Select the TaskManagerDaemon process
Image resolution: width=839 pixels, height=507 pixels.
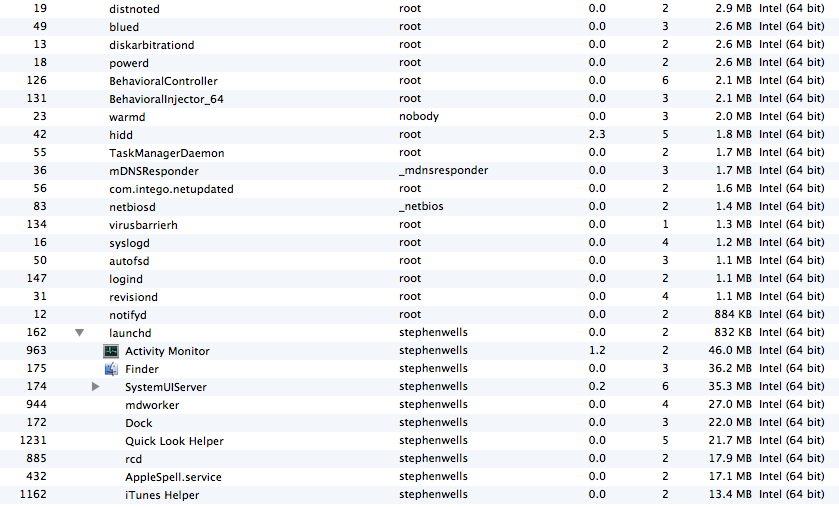coord(420,153)
